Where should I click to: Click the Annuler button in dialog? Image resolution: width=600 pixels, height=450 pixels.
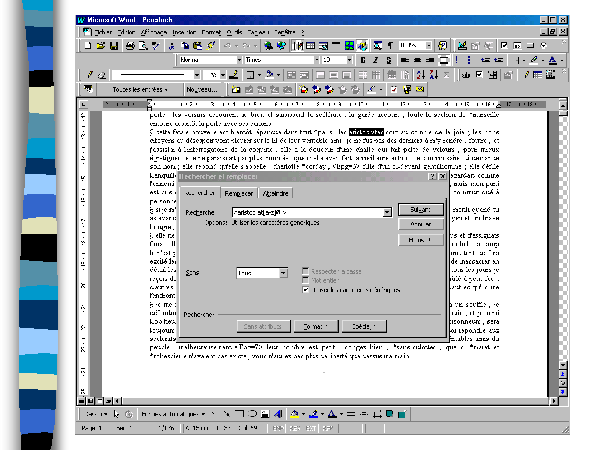tap(420, 225)
